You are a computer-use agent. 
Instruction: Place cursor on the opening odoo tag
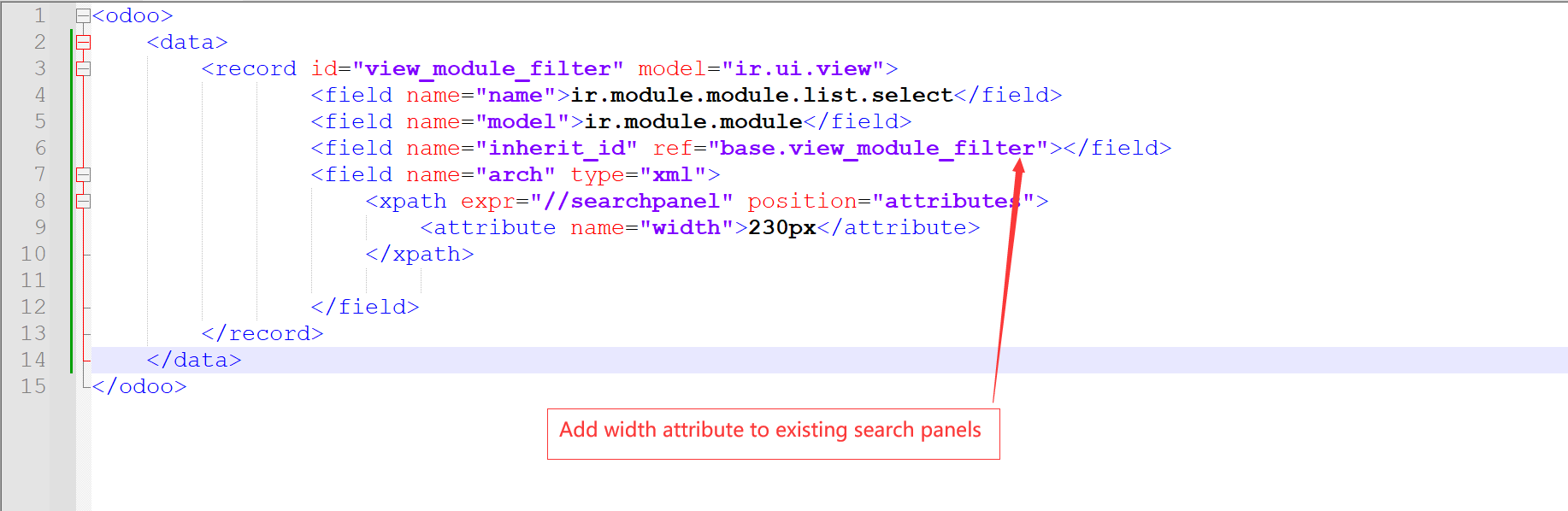click(133, 15)
